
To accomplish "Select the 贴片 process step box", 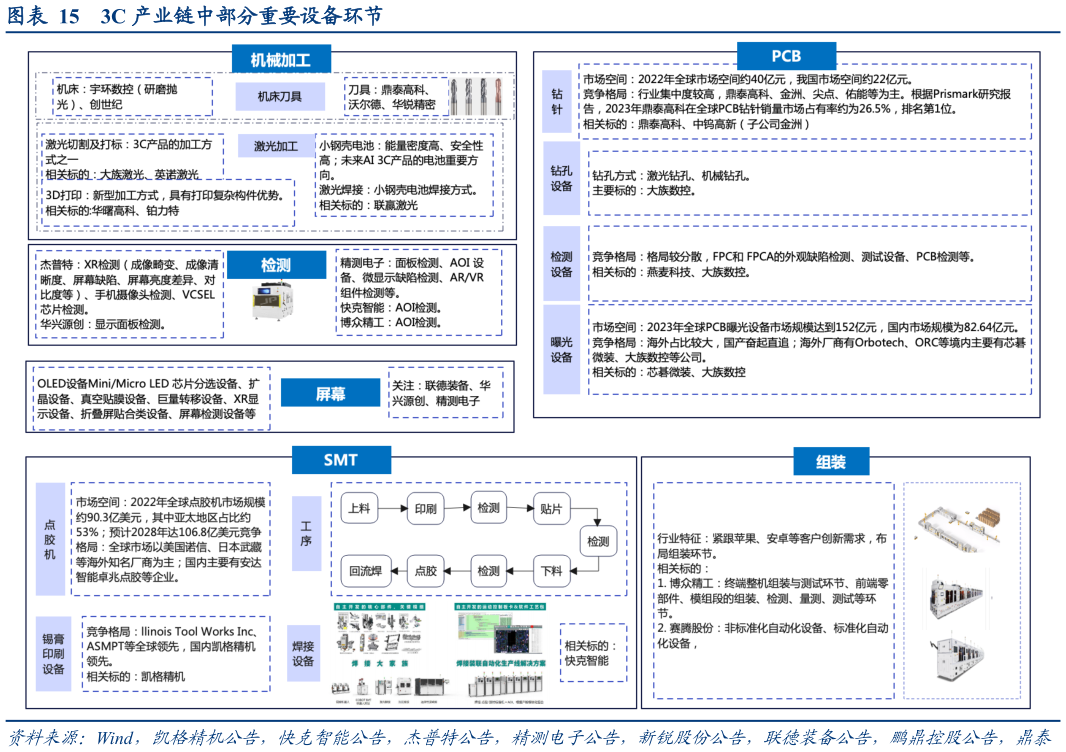I will (x=551, y=508).
